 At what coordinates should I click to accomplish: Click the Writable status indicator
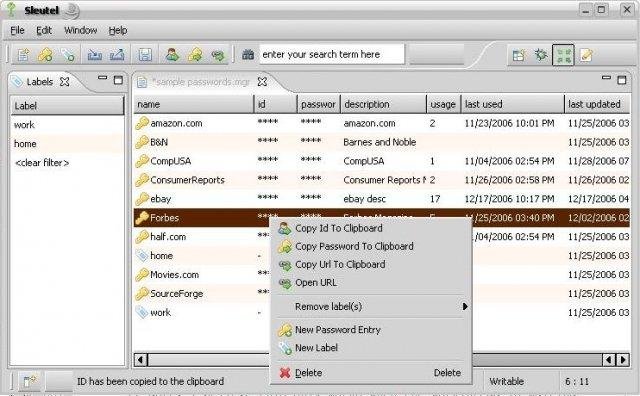[507, 381]
